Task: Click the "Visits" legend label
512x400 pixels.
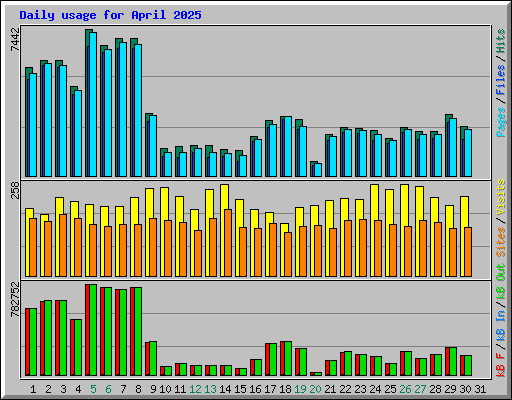Action: 501,197
